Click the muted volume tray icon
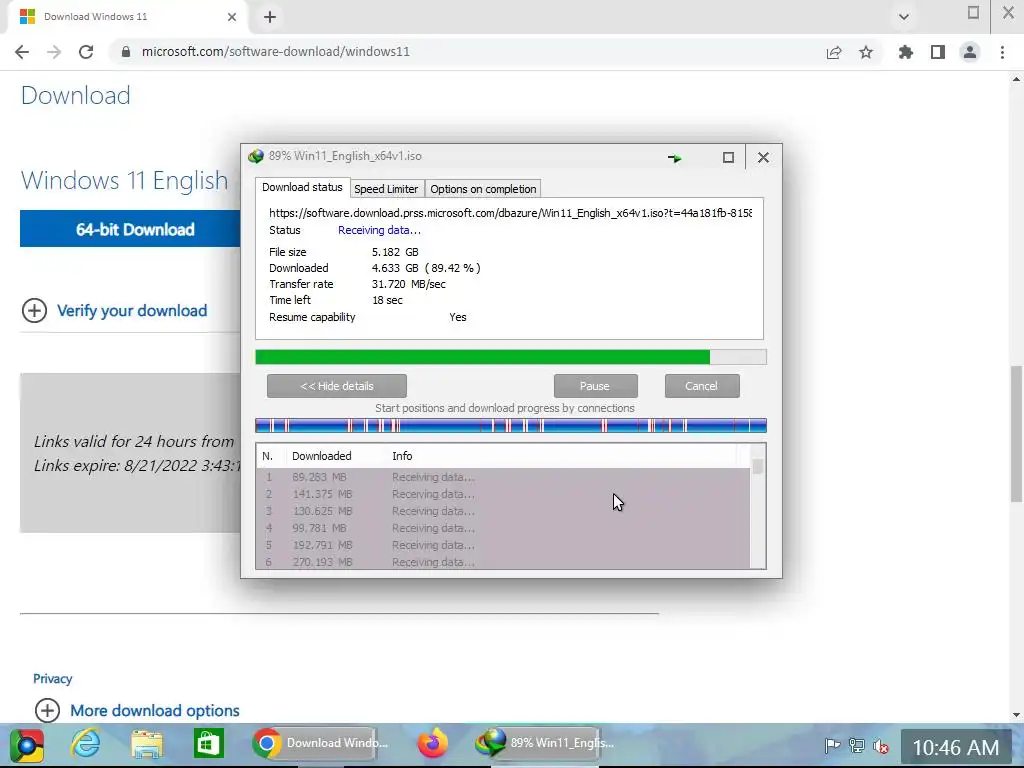The width and height of the screenshot is (1024, 768). point(880,745)
